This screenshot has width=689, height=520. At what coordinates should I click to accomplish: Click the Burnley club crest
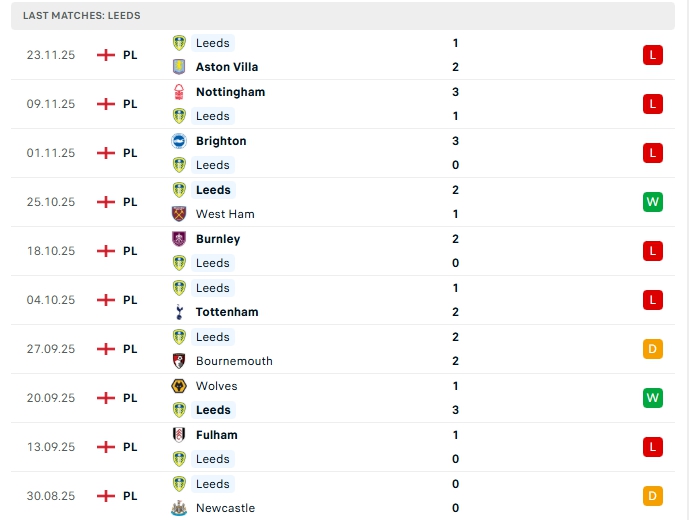tap(179, 239)
